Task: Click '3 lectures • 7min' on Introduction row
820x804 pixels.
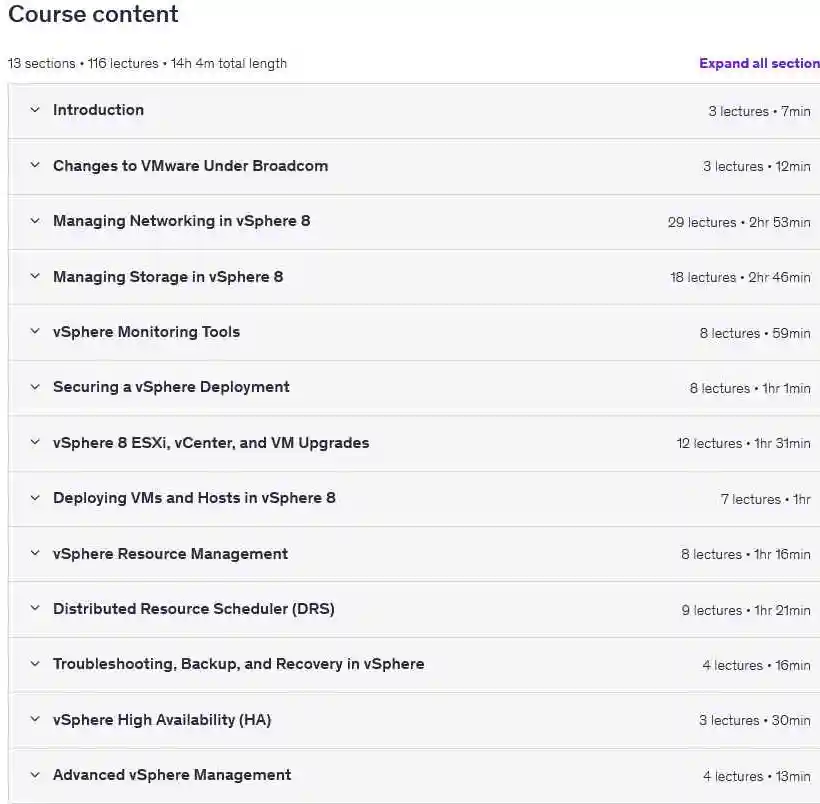Action: [x=759, y=111]
